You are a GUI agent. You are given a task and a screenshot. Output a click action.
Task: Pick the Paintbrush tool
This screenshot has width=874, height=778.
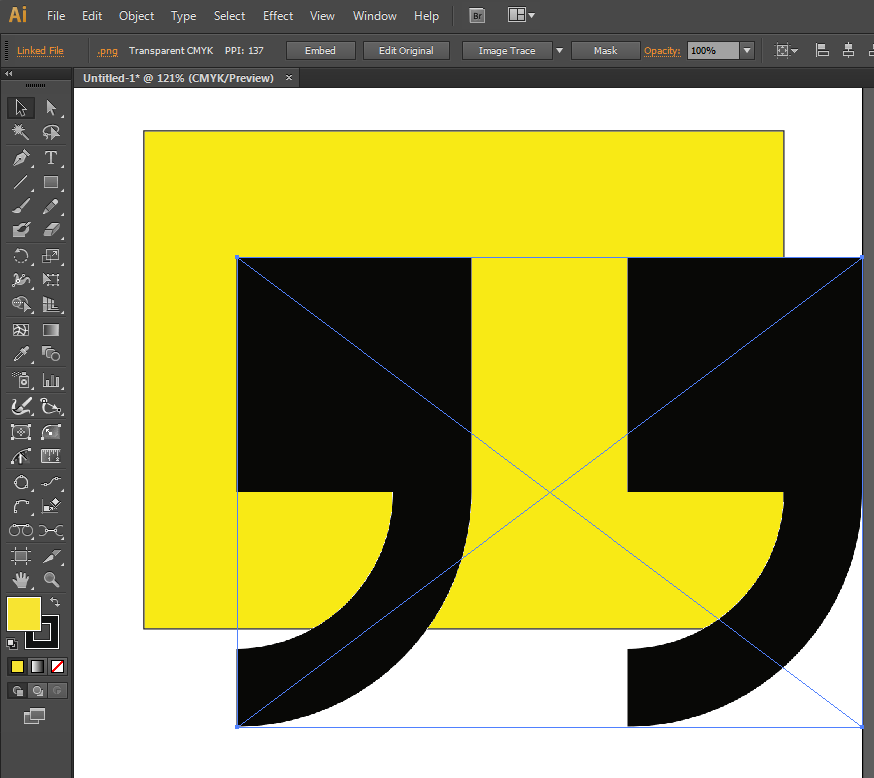tap(21, 207)
